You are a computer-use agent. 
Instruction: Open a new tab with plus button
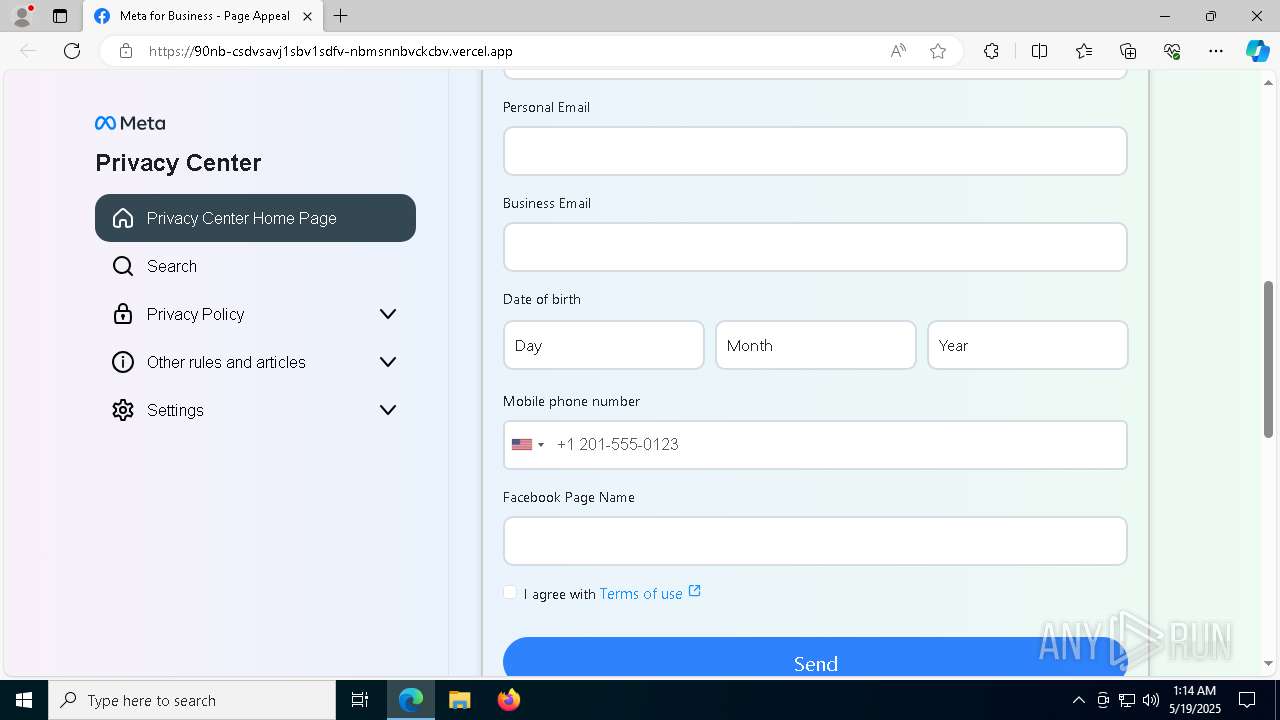click(341, 16)
